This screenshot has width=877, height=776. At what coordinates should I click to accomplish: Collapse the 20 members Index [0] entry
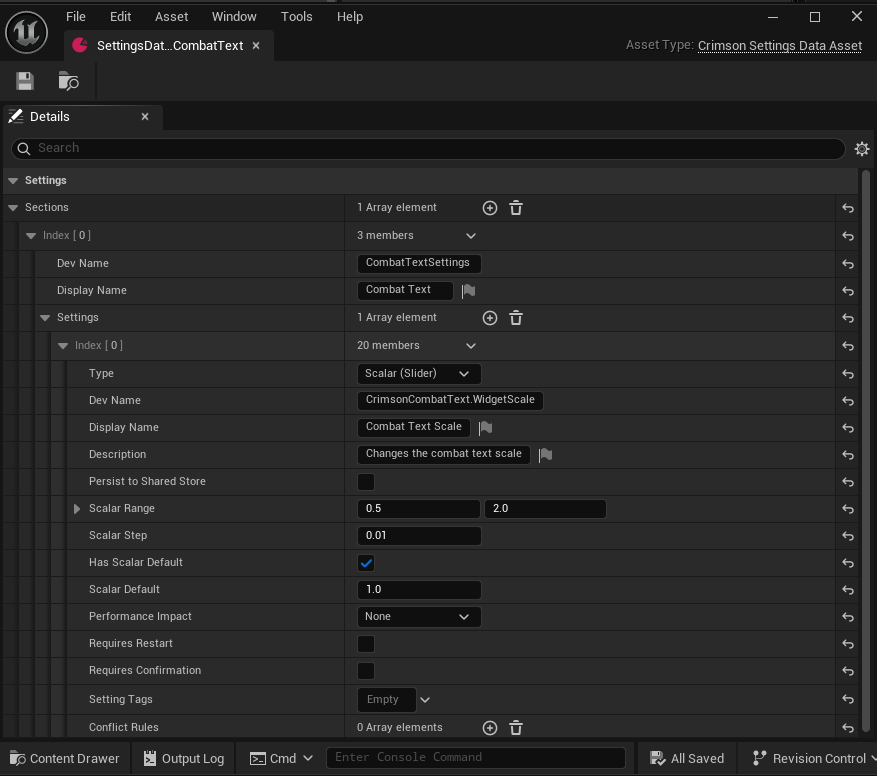coord(63,346)
